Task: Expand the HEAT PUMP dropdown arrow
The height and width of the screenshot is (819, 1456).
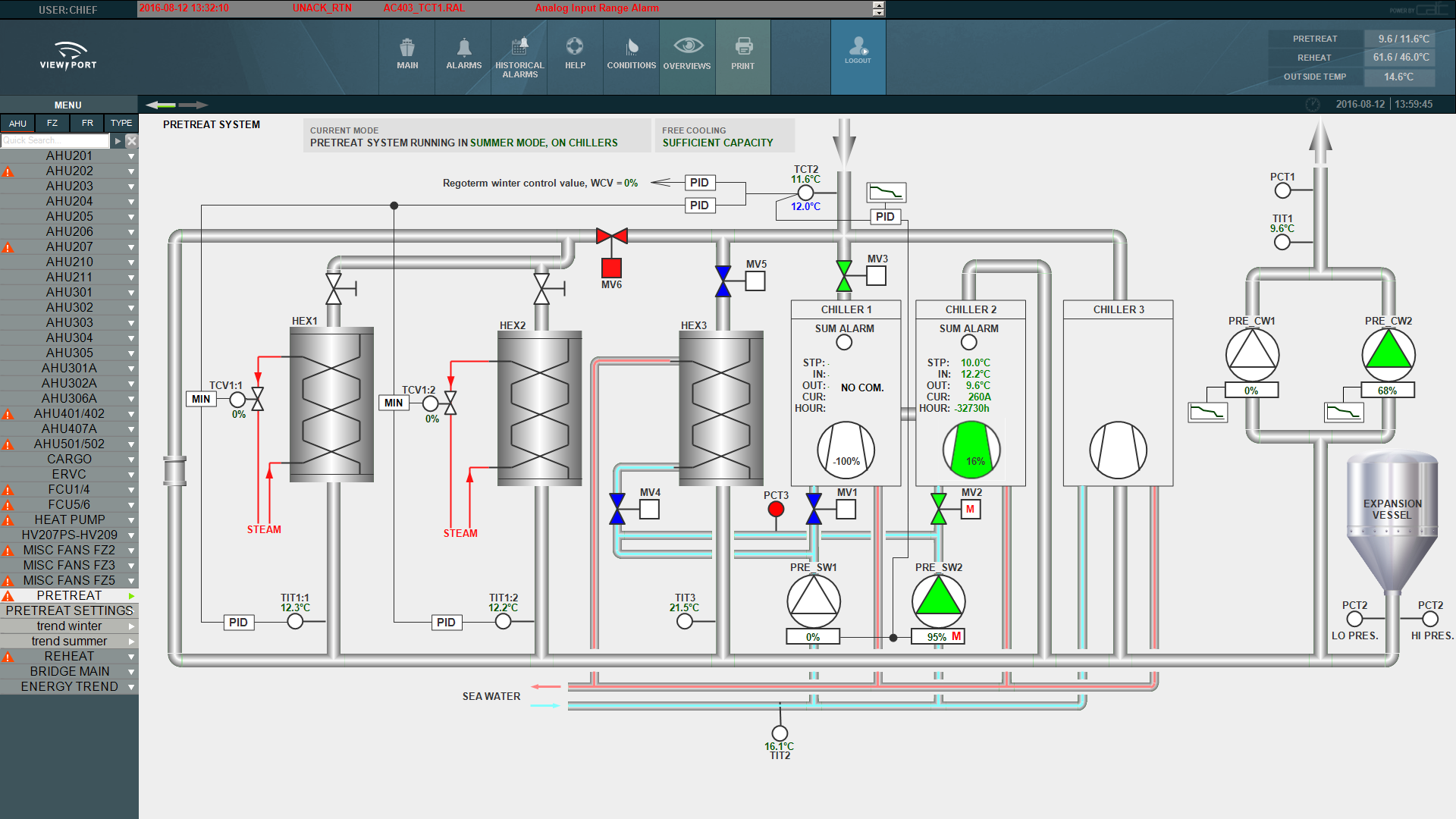Action: pos(131,520)
